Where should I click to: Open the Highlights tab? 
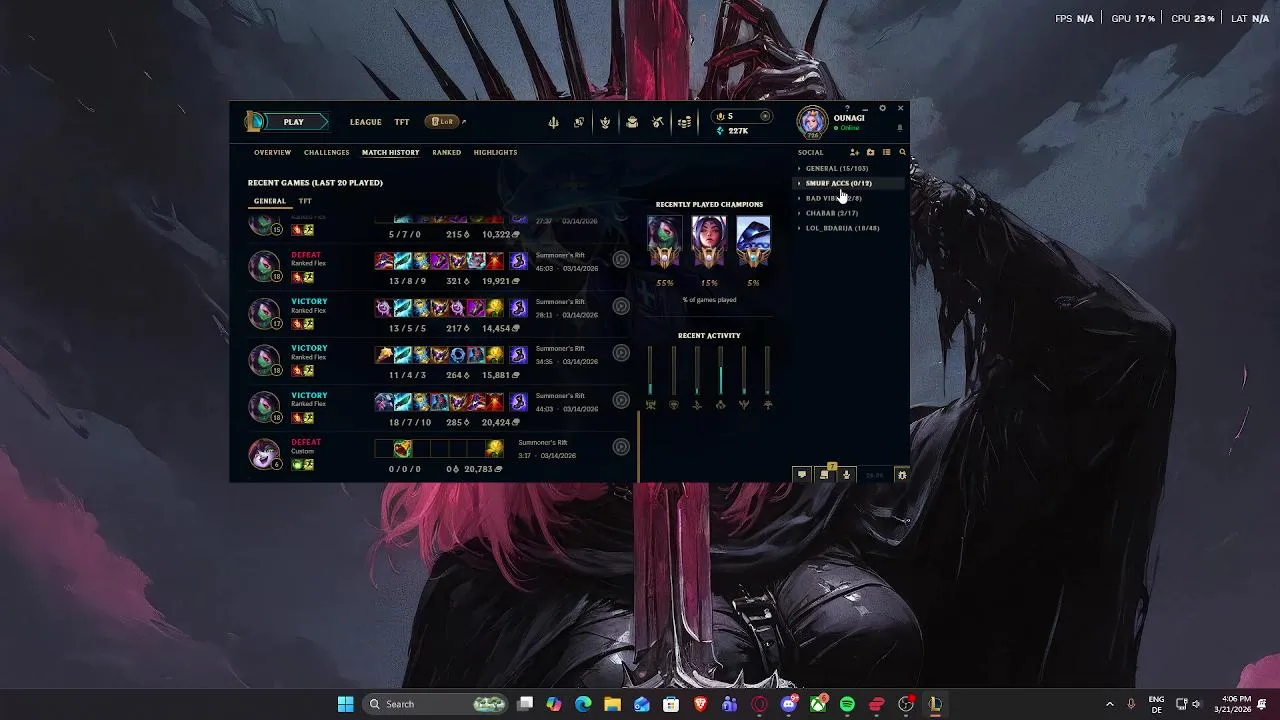coord(495,152)
